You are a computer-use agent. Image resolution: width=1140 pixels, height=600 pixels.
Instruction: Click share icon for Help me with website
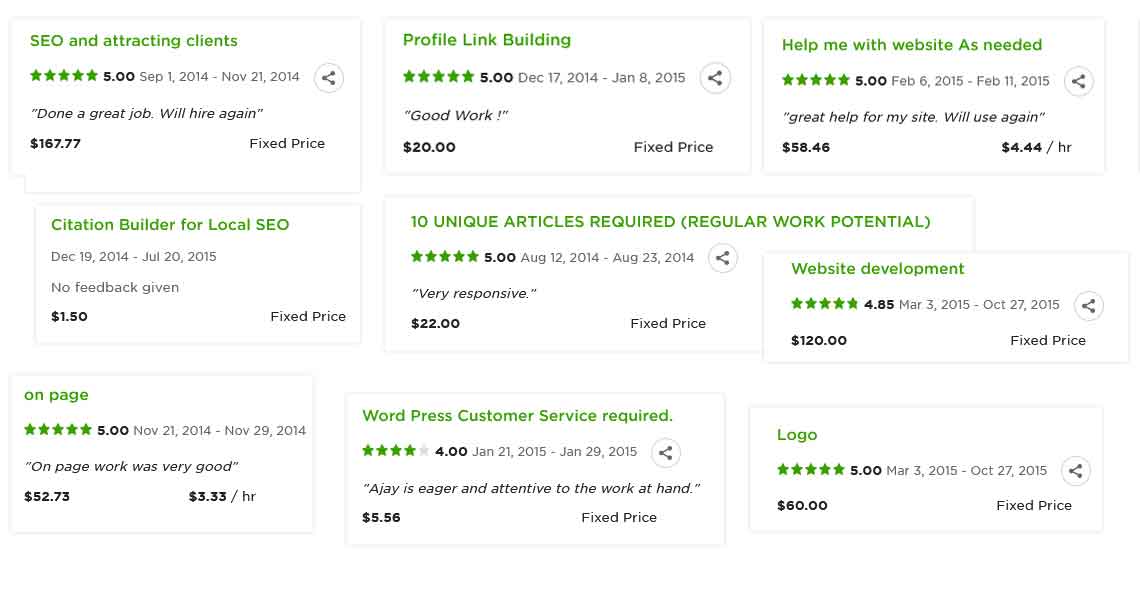click(x=1078, y=81)
